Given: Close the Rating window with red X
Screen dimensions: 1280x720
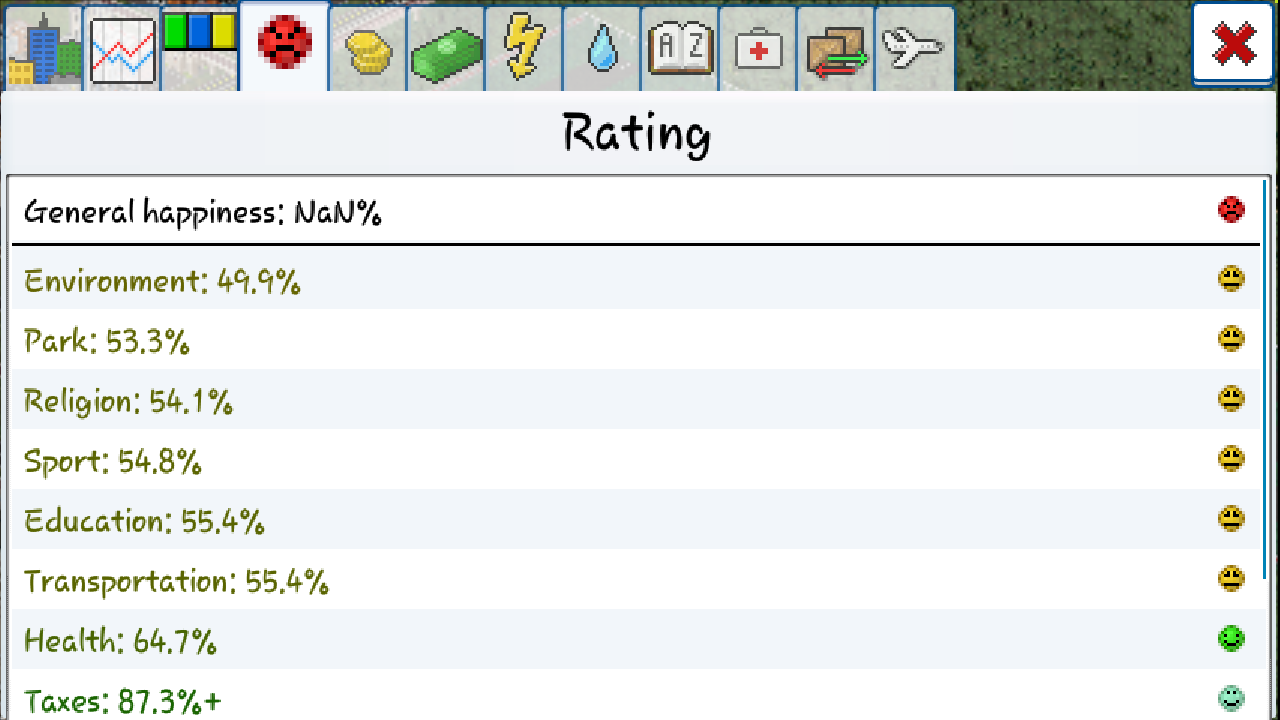Looking at the screenshot, I should (x=1234, y=44).
